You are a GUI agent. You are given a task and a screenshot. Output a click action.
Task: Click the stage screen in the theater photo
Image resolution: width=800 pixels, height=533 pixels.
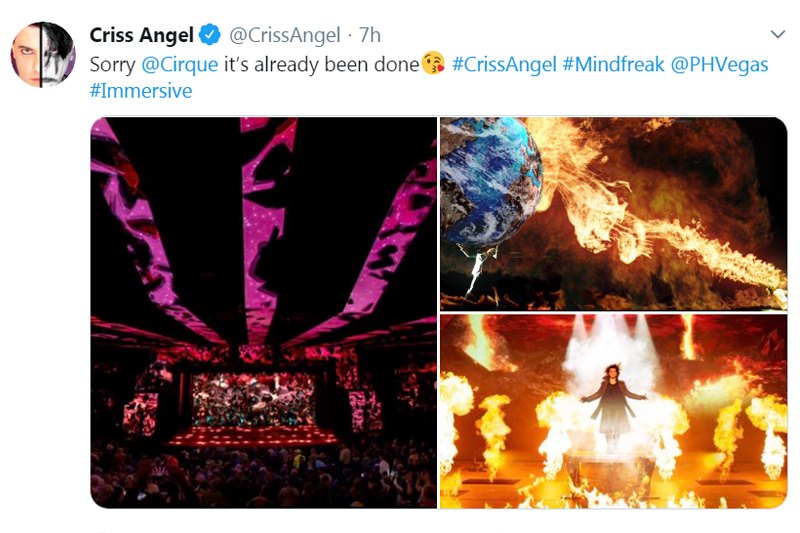click(254, 398)
